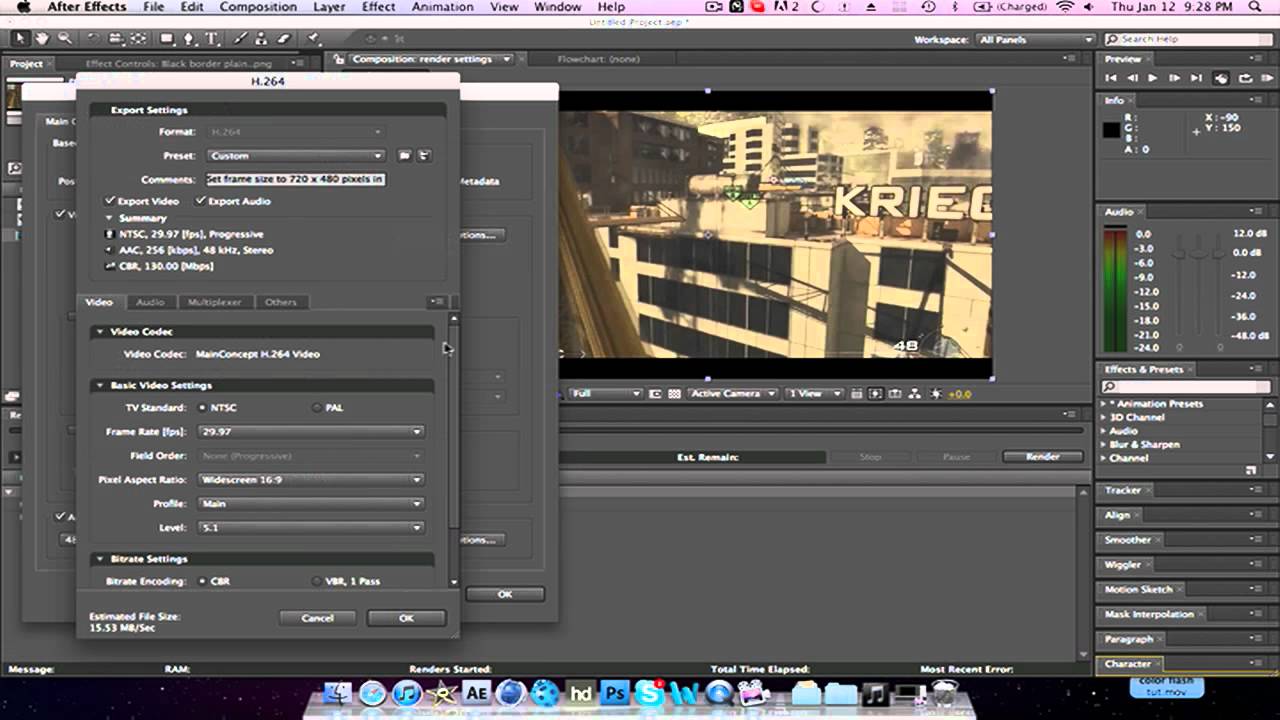Select the Horizontal Type tool
This screenshot has width=1280, height=720.
tap(213, 39)
